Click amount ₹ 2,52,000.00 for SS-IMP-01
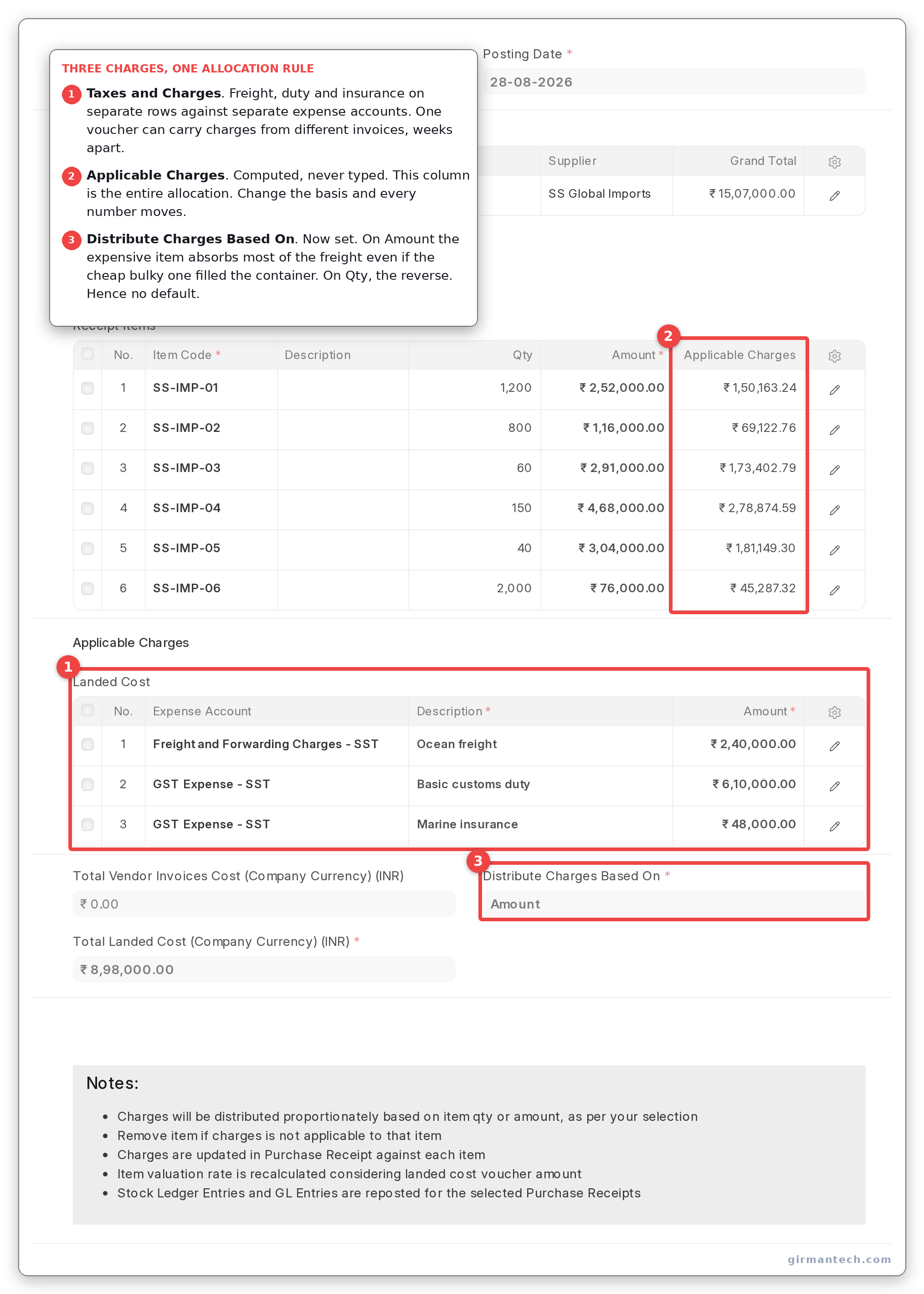The image size is (924, 1294). (621, 388)
